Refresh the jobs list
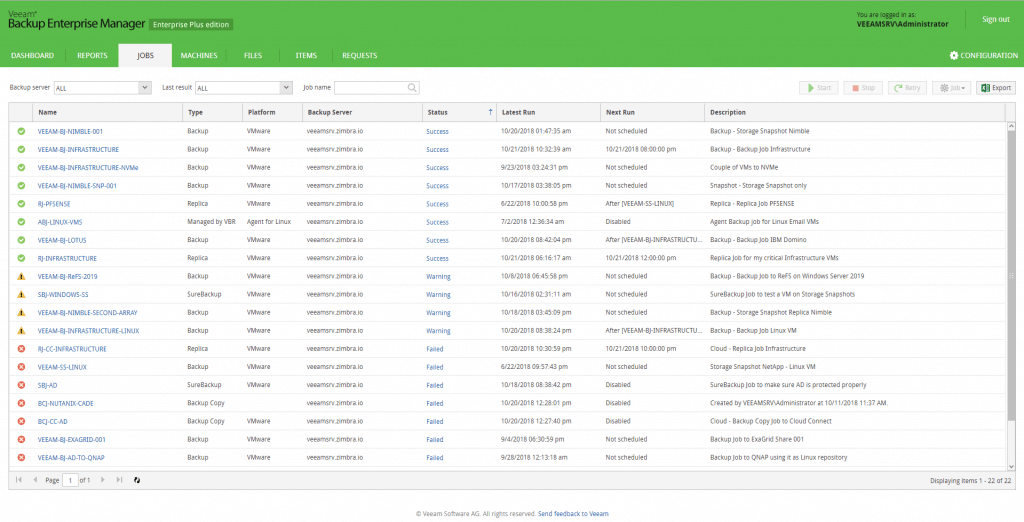Image resolution: width=1024 pixels, height=522 pixels. pyautogui.click(x=137, y=480)
